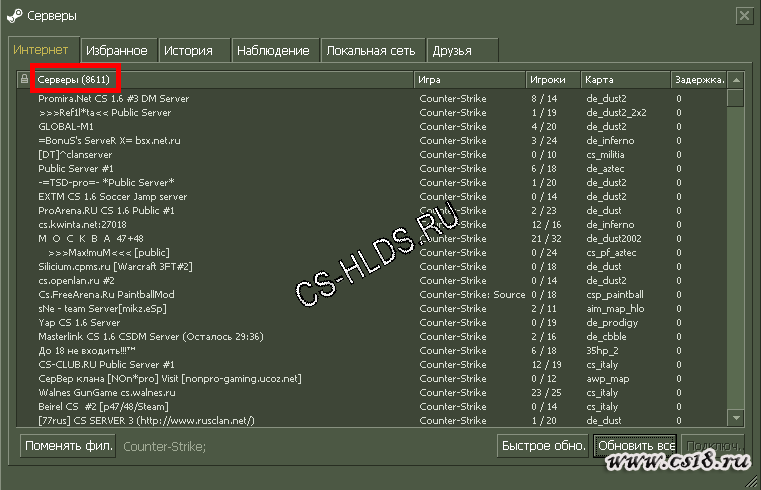Viewport: 761px width, 490px height.
Task: Click the 23 / 25 players cell
Action: pyautogui.click(x=546, y=392)
